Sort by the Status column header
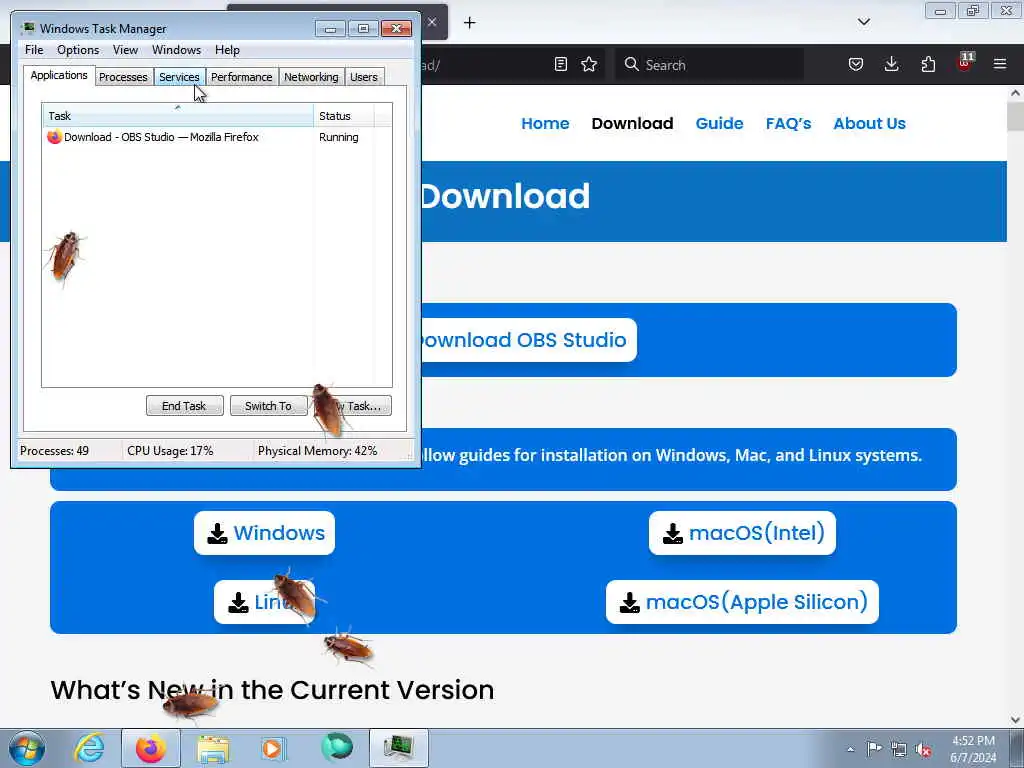 point(344,116)
